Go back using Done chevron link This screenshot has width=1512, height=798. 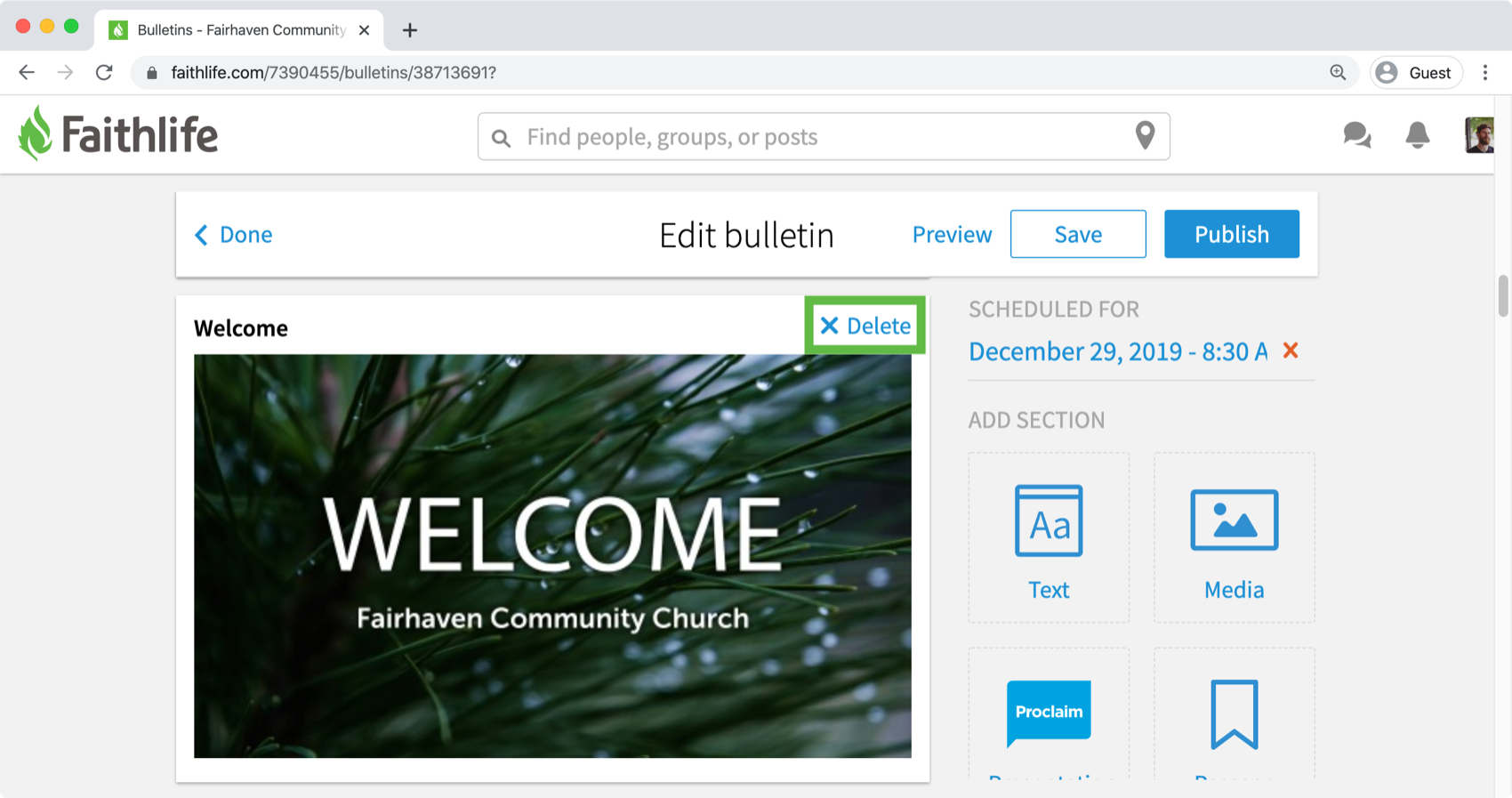(234, 234)
